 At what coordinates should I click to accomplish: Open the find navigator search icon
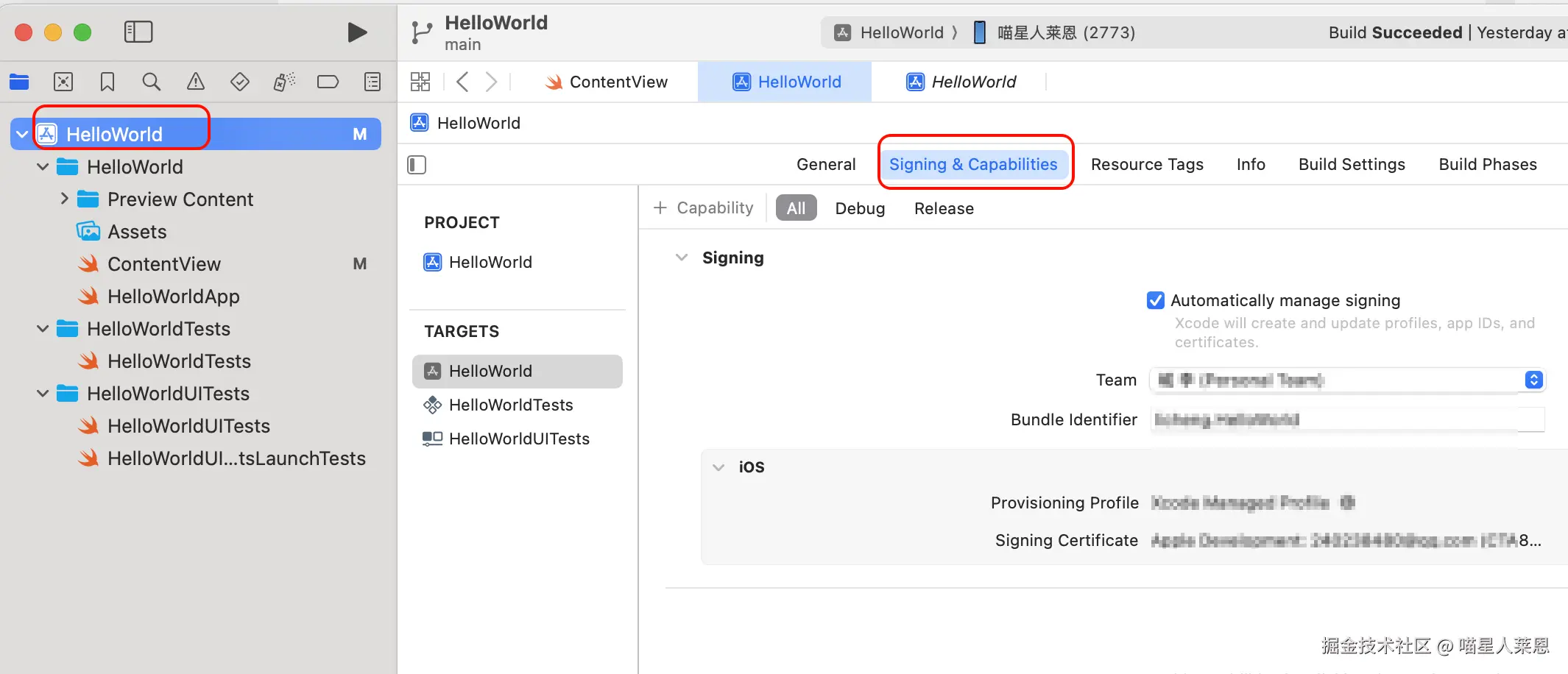coord(152,82)
